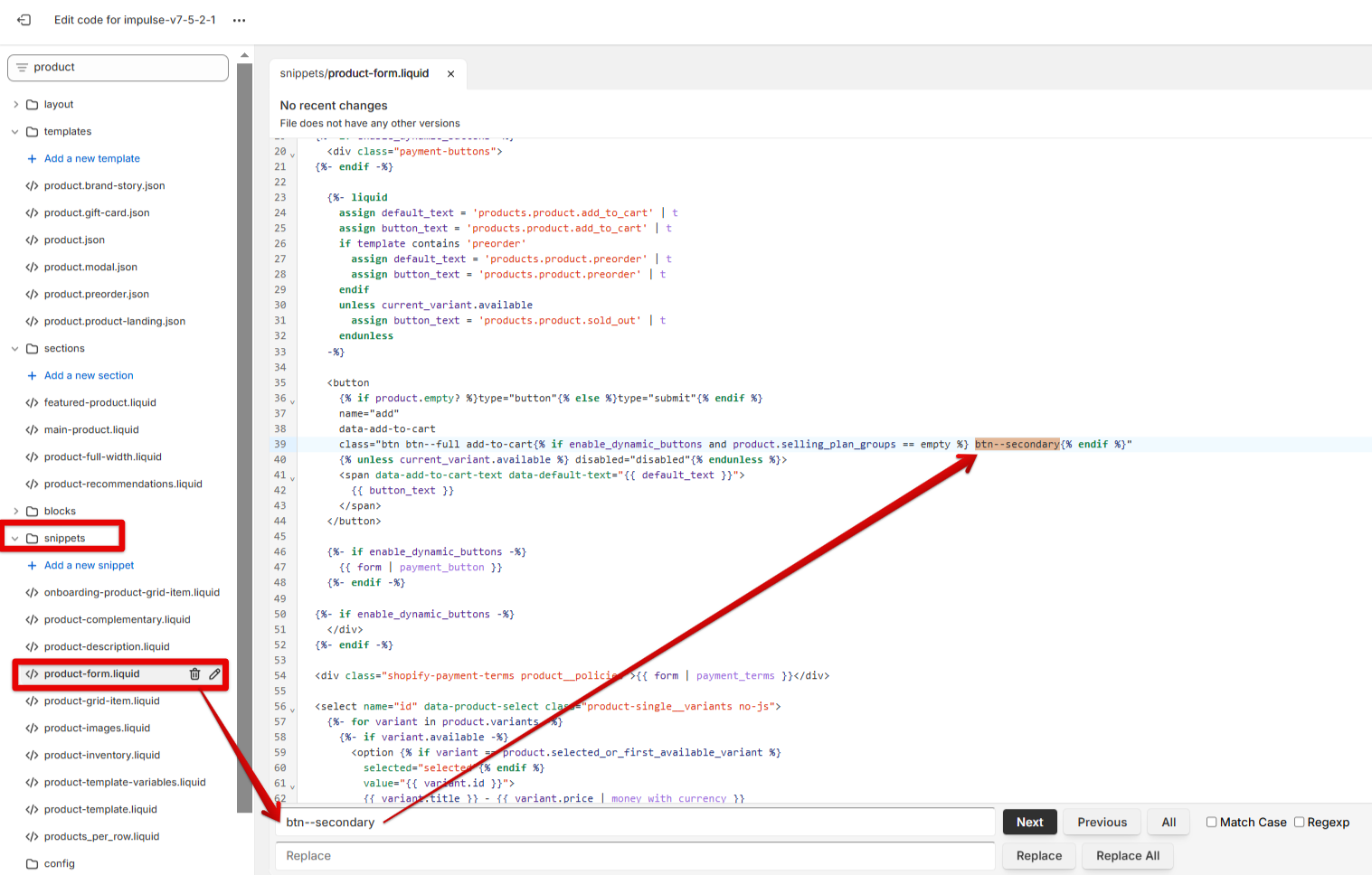Rename product-form.liquid using the pencil icon
The width and height of the screenshot is (1372, 875).
[214, 673]
